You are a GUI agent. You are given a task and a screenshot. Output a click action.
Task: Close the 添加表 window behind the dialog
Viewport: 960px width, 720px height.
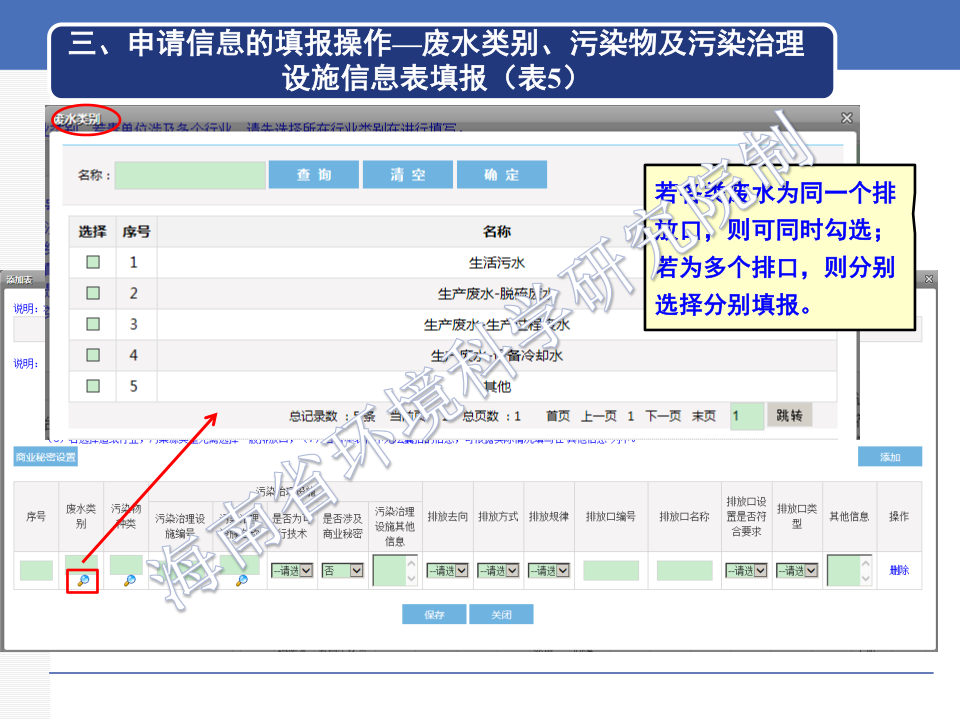(x=929, y=279)
